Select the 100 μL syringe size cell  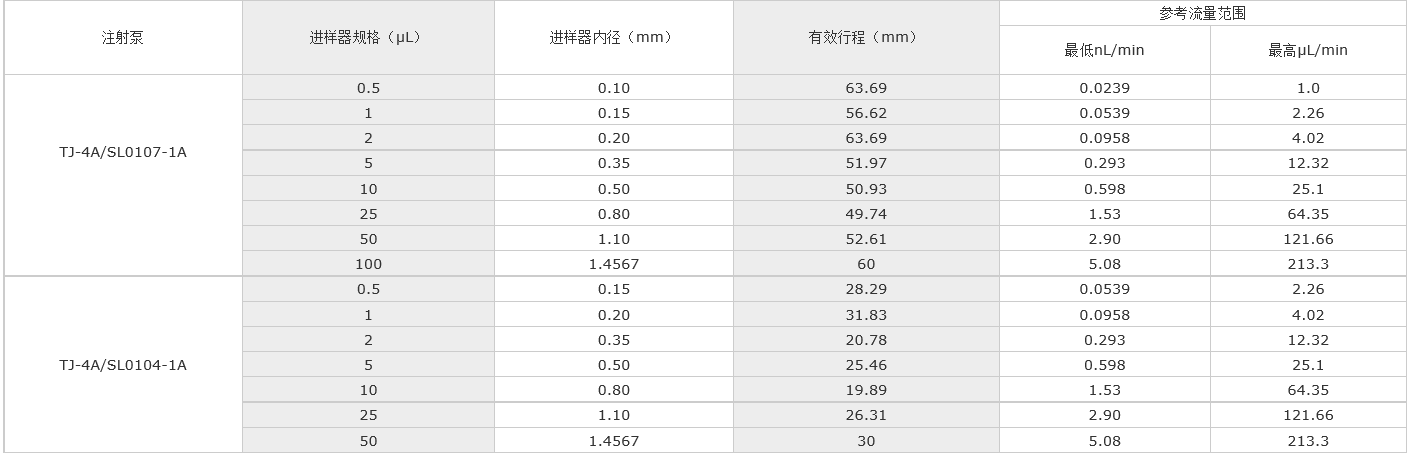[367, 264]
